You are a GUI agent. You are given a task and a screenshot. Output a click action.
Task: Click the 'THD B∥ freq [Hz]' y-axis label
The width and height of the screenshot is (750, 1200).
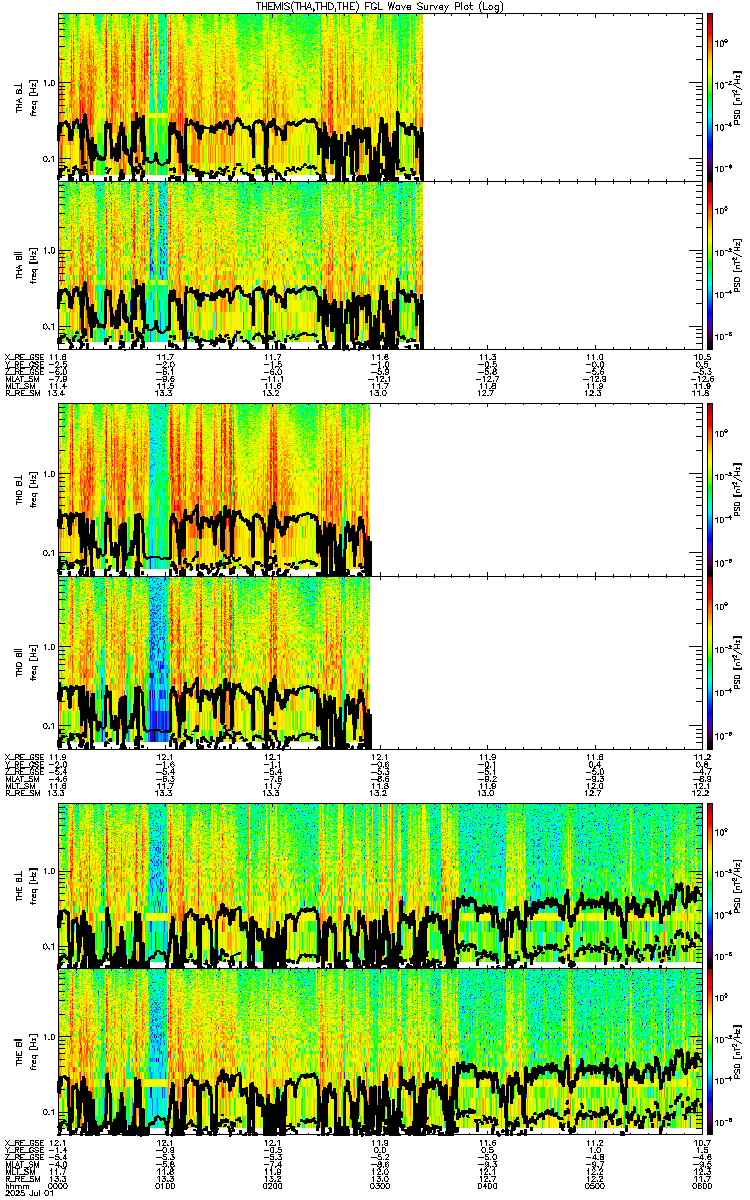(x=25, y=661)
